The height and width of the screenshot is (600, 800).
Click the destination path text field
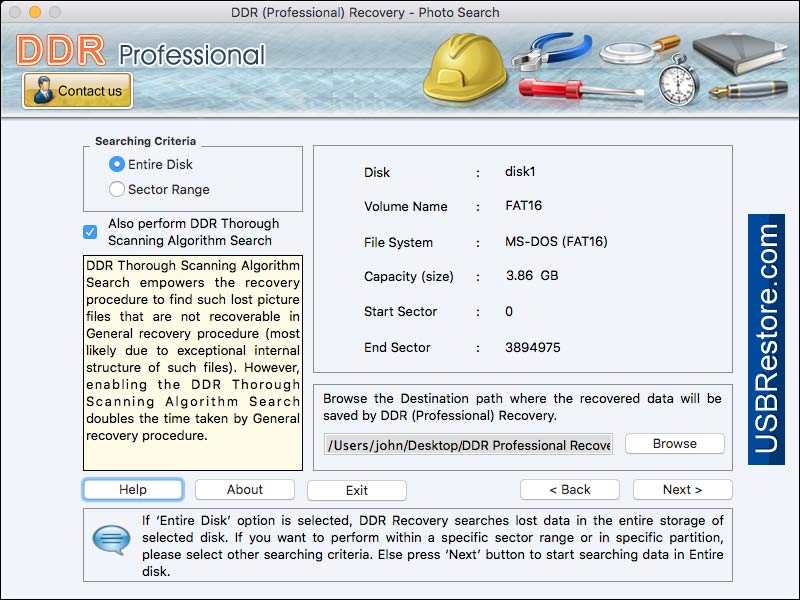470,443
